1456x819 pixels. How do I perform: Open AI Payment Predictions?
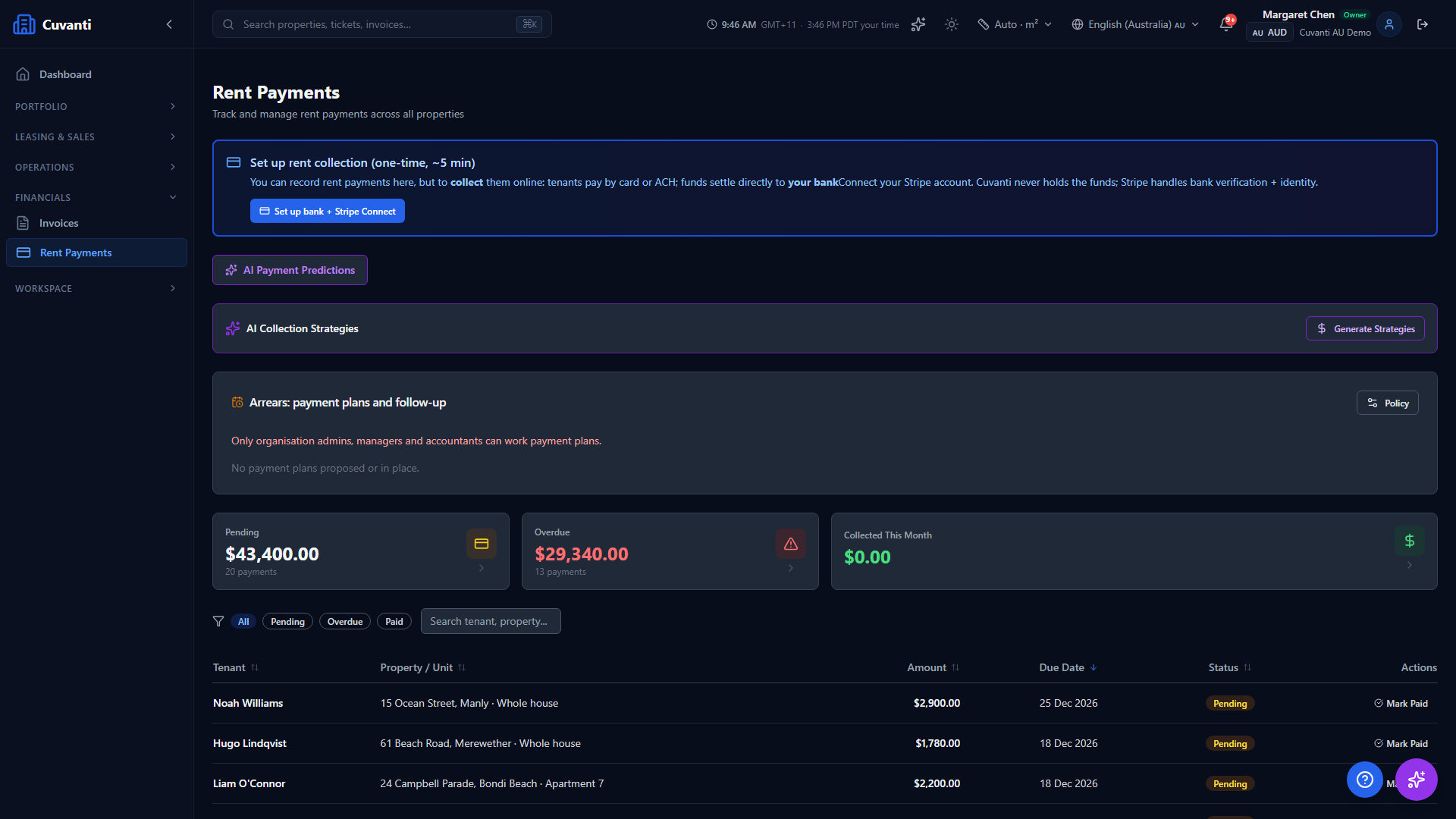tap(290, 270)
